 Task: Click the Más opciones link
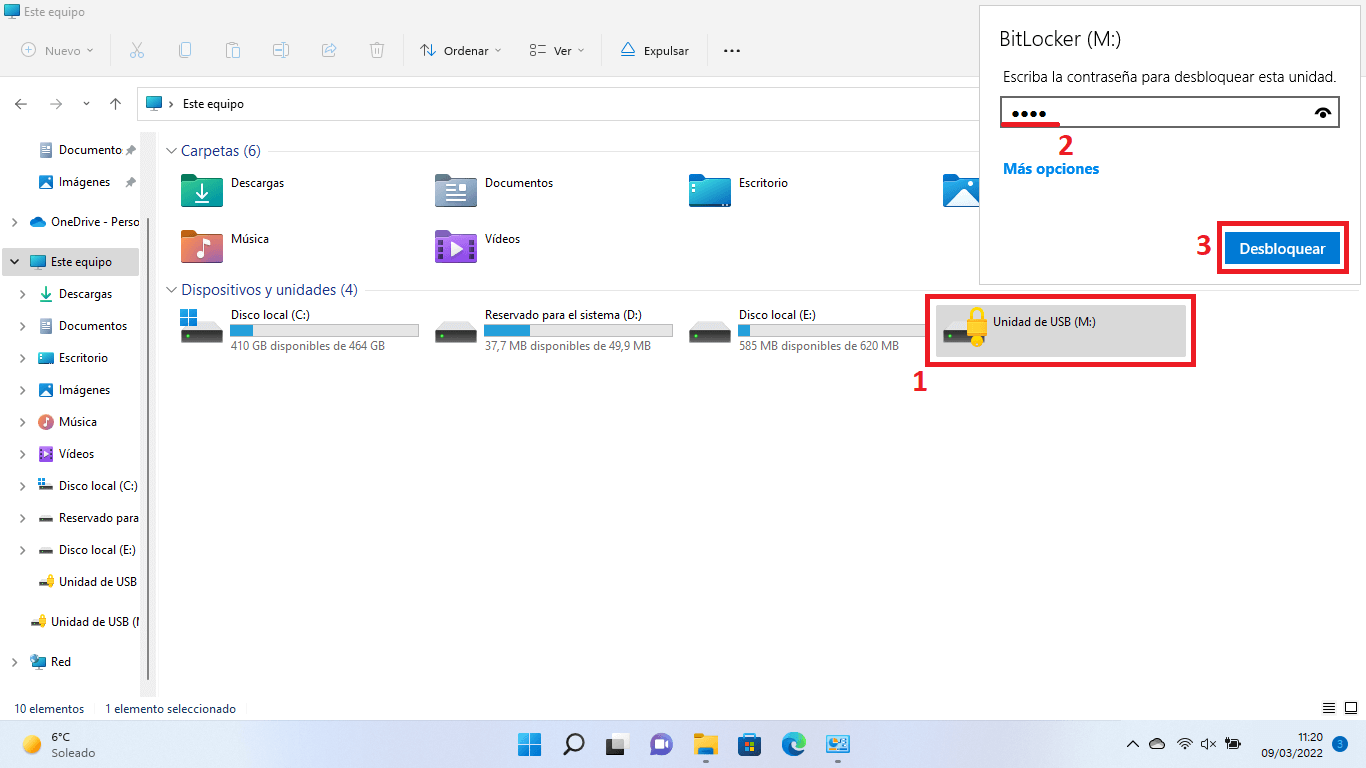click(1051, 169)
